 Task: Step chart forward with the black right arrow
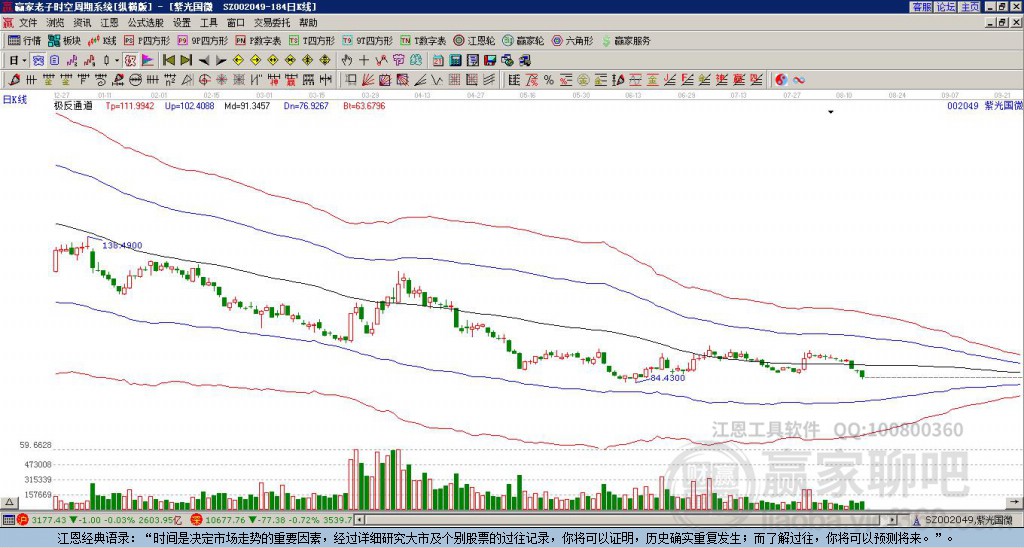coord(221,61)
